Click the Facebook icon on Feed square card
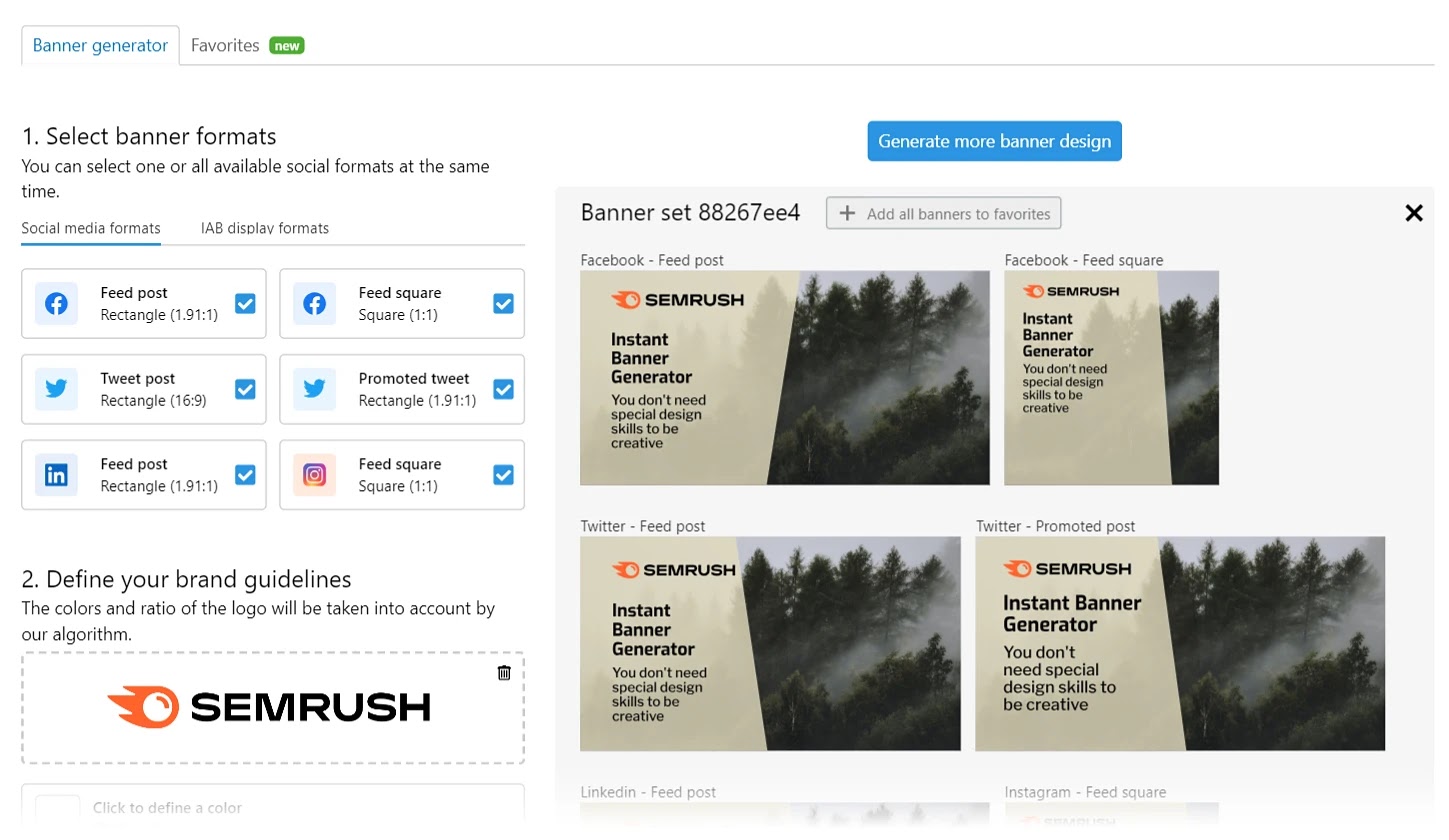 click(x=314, y=303)
